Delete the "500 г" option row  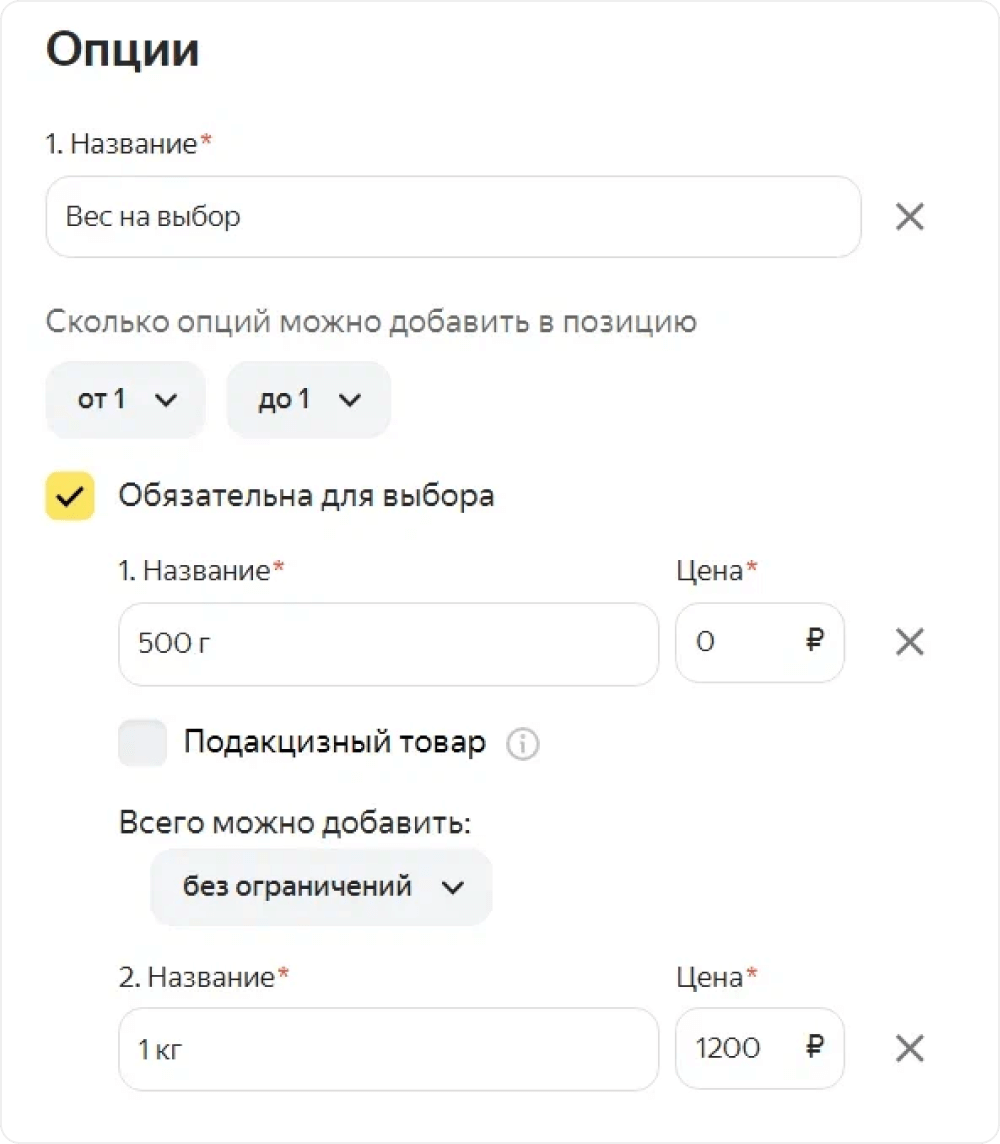point(909,642)
